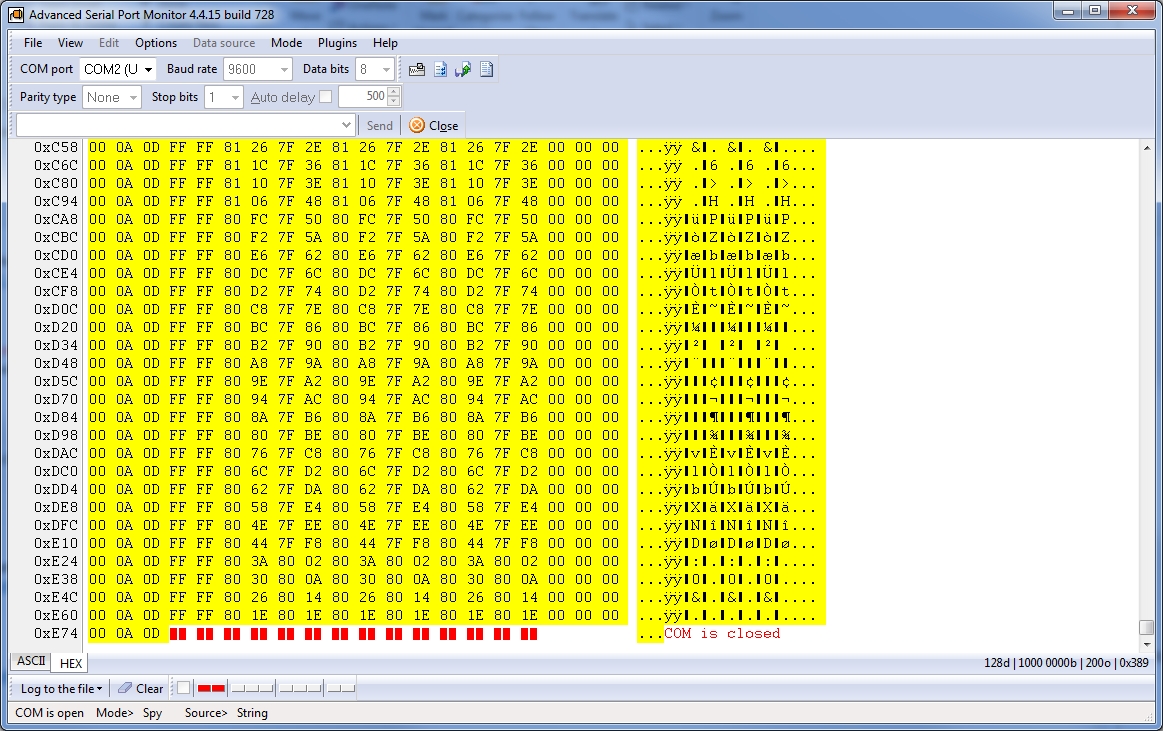1163x731 pixels.
Task: Switch to the HEX tab
Action: 70,663
